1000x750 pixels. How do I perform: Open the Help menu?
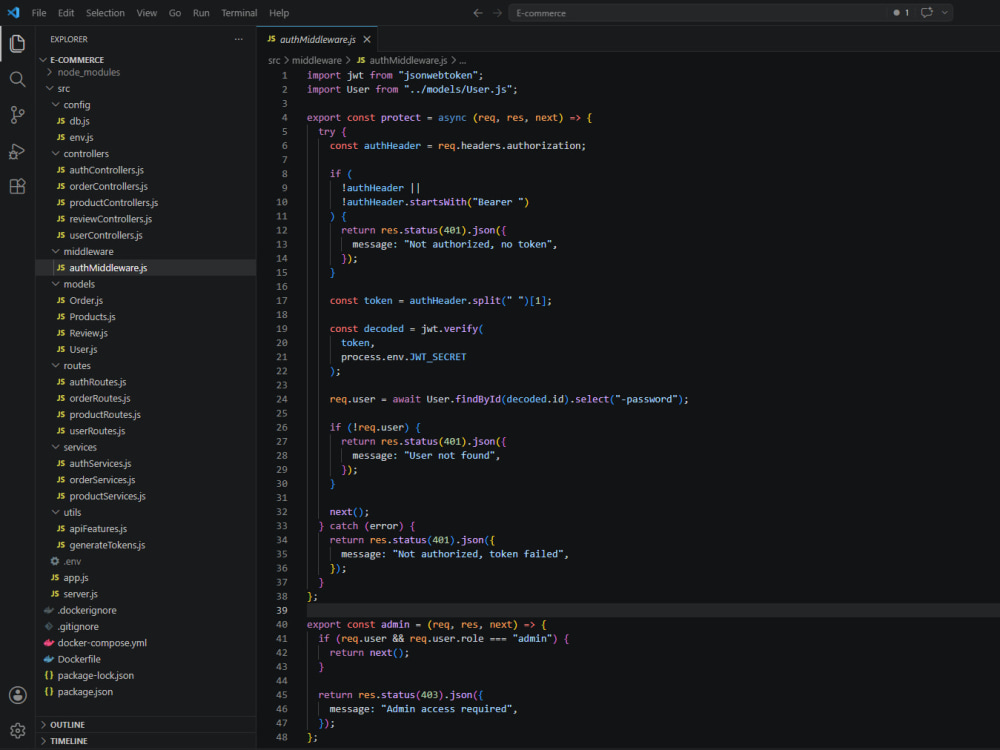point(279,13)
